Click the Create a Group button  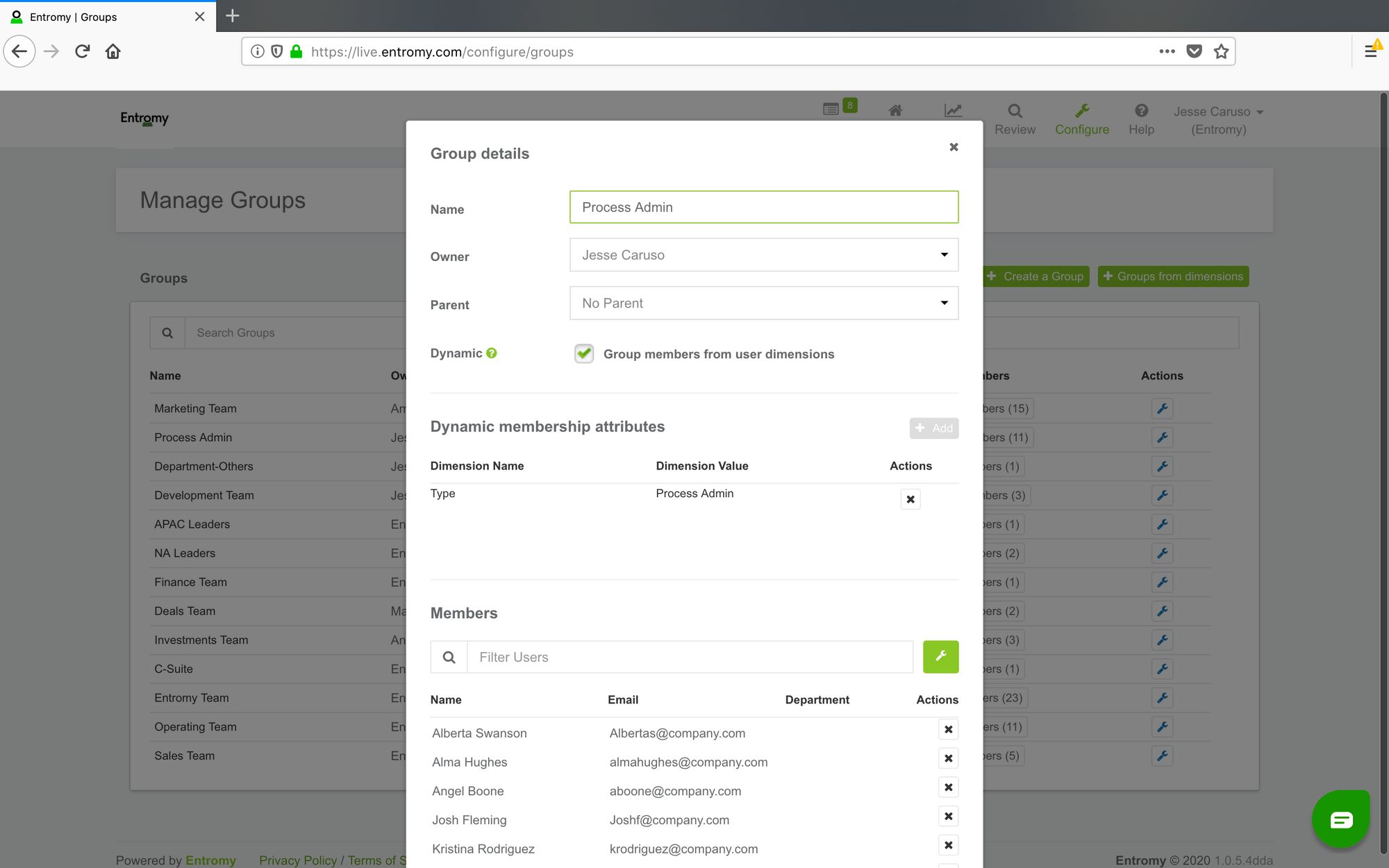pyautogui.click(x=1035, y=276)
